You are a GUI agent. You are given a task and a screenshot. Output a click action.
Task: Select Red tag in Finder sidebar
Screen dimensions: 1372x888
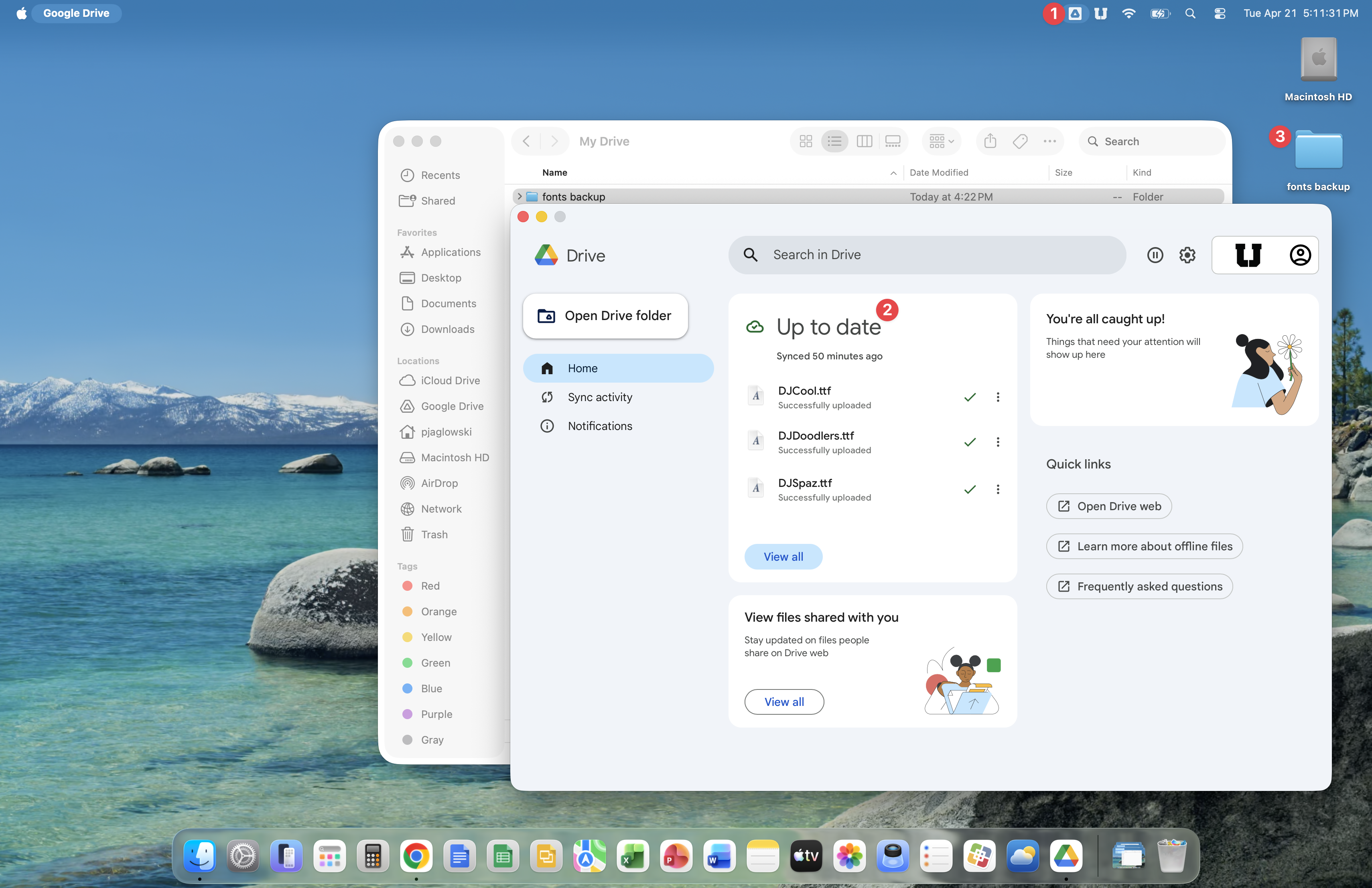[x=430, y=586]
